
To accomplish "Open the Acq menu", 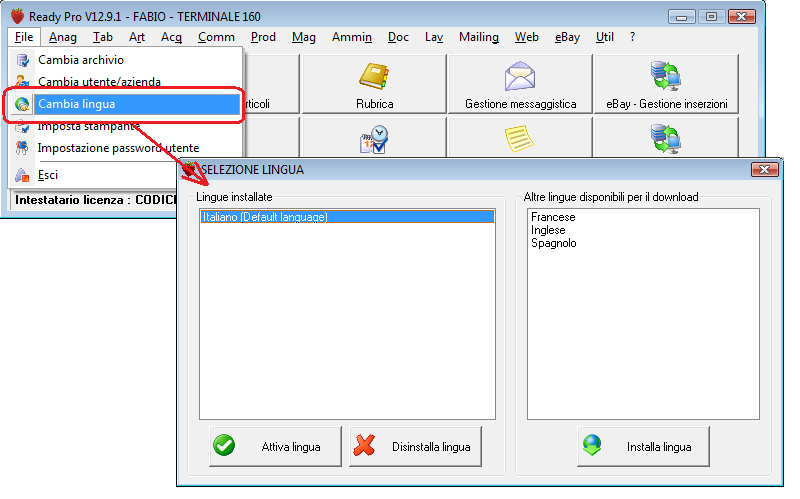I will tap(171, 37).
